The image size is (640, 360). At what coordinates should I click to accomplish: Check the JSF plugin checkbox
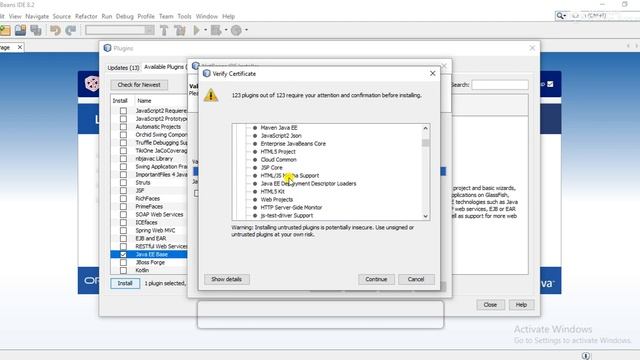point(123,191)
